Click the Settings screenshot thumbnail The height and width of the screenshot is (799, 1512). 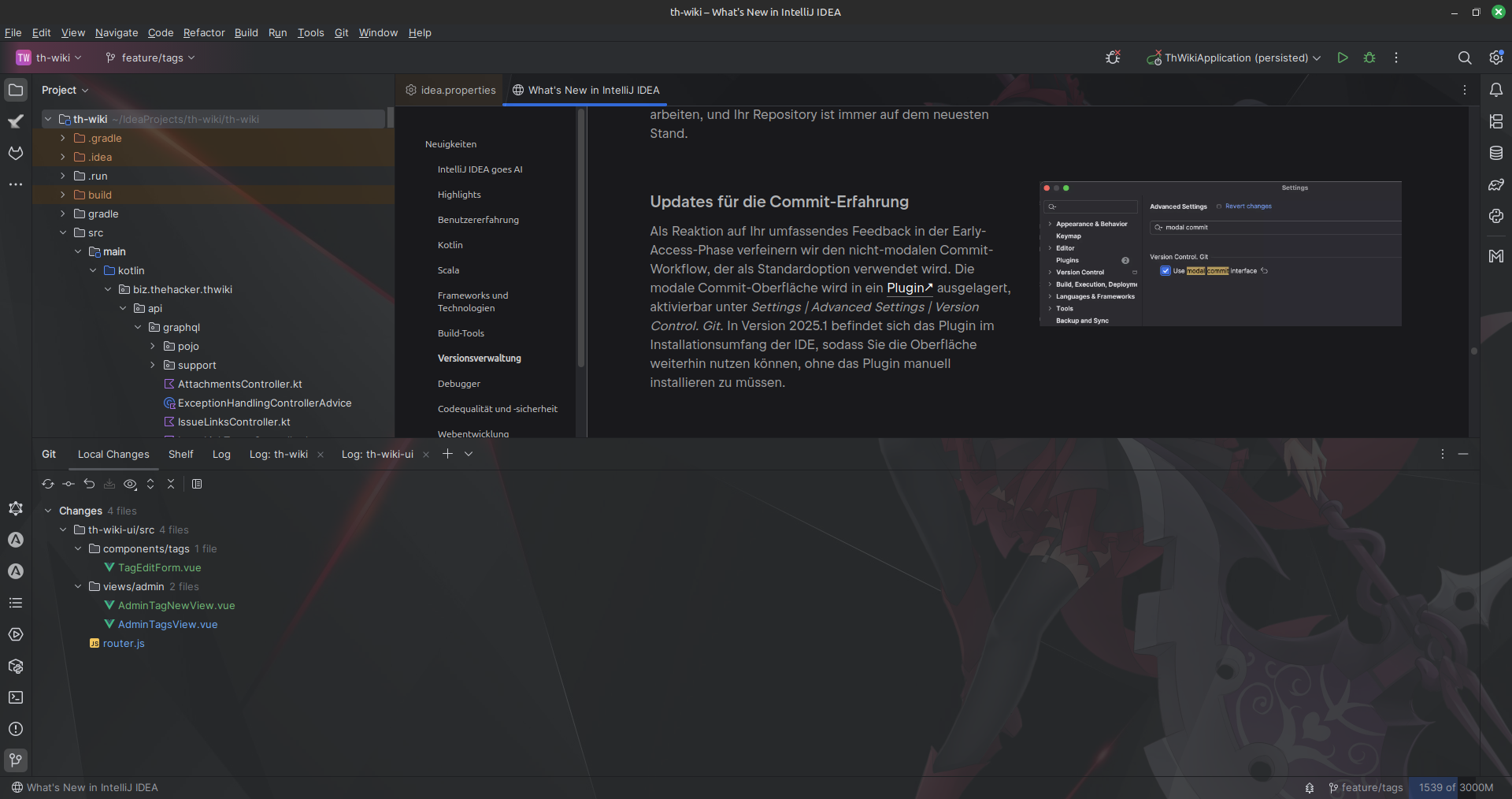click(x=1220, y=254)
